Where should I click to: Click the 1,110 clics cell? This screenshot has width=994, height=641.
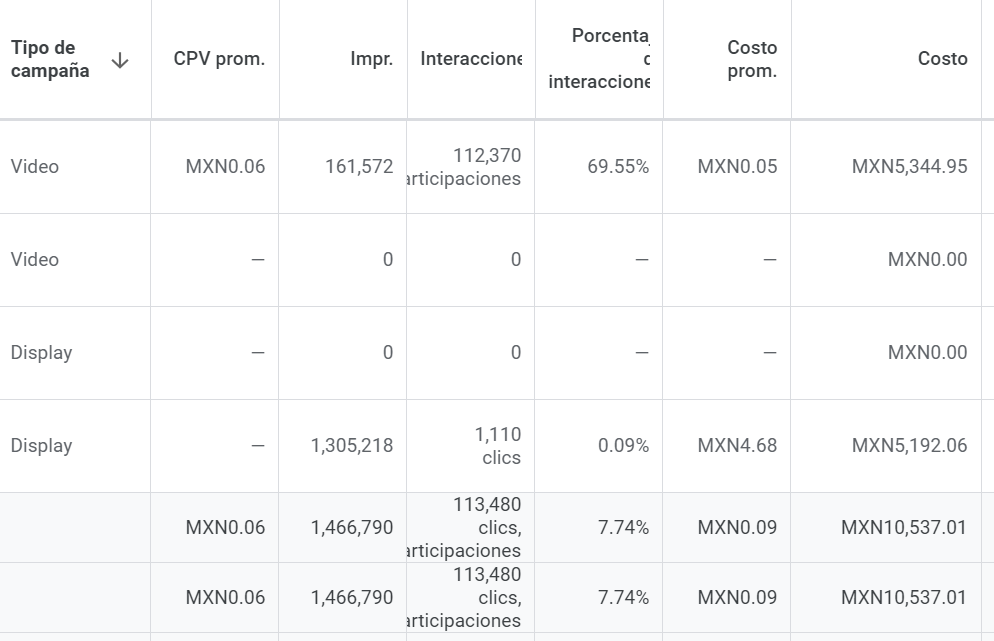[x=497, y=446]
